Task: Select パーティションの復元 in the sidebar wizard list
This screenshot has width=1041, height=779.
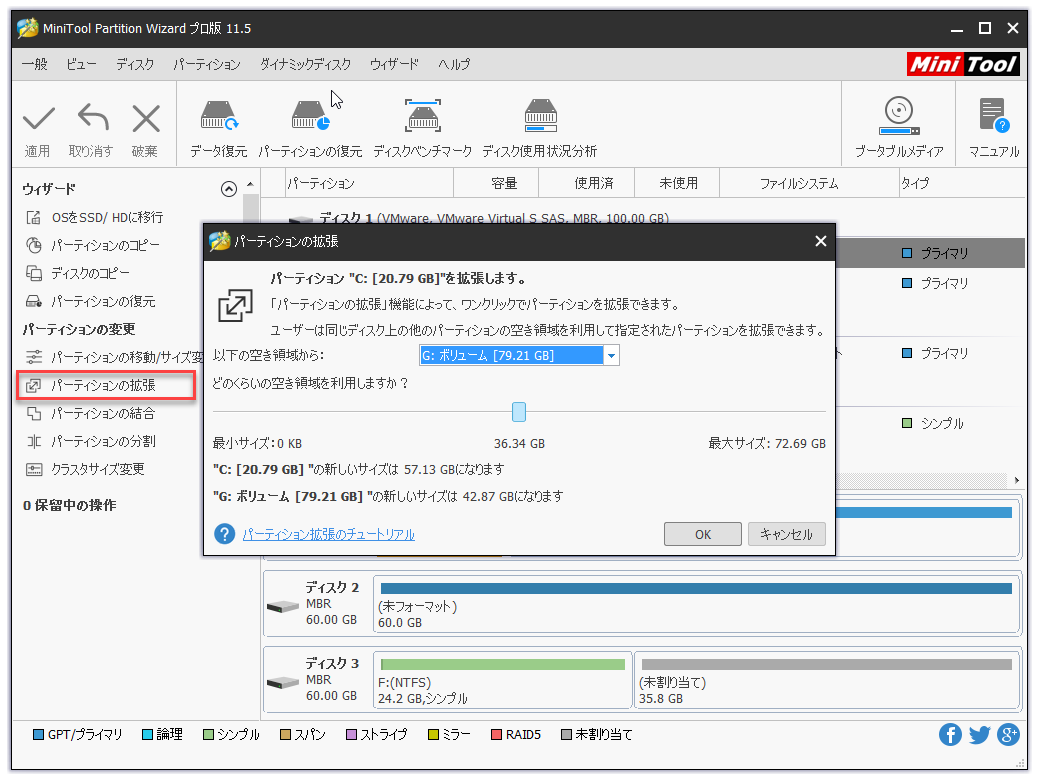Action: 90,301
